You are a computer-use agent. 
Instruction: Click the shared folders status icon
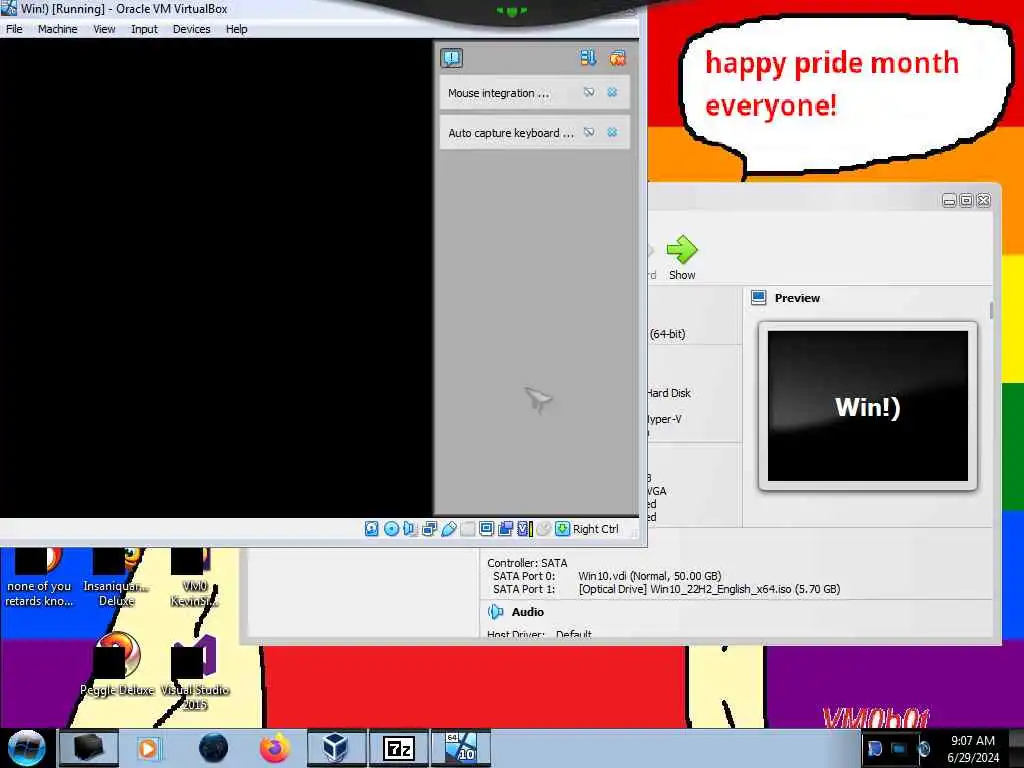point(467,529)
